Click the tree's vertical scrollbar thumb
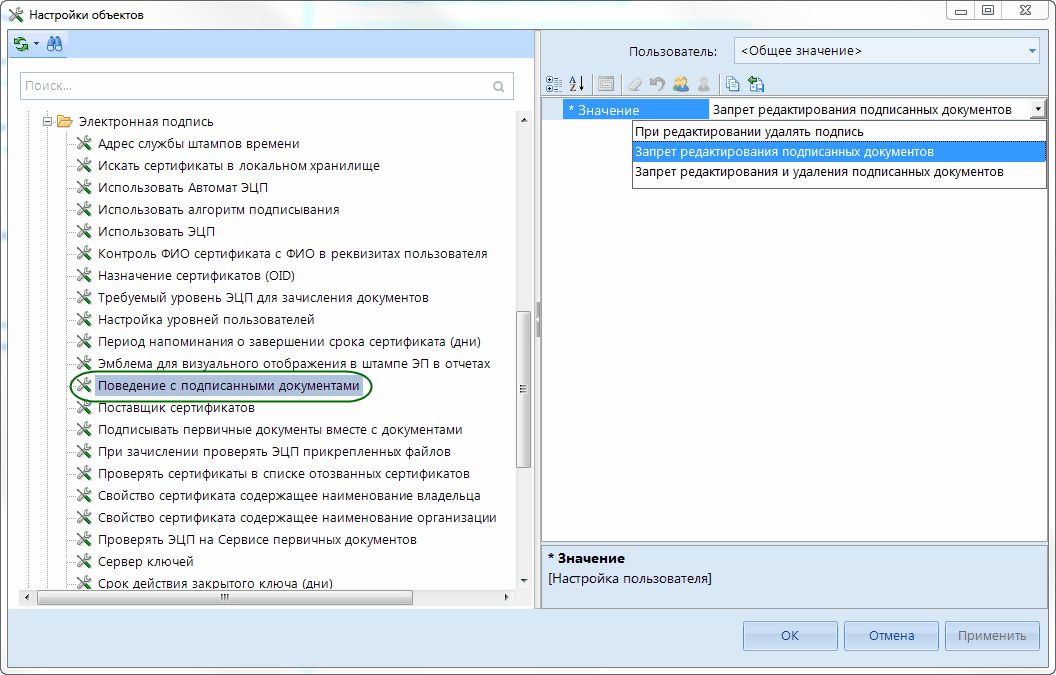The image size is (1056, 675). click(523, 390)
